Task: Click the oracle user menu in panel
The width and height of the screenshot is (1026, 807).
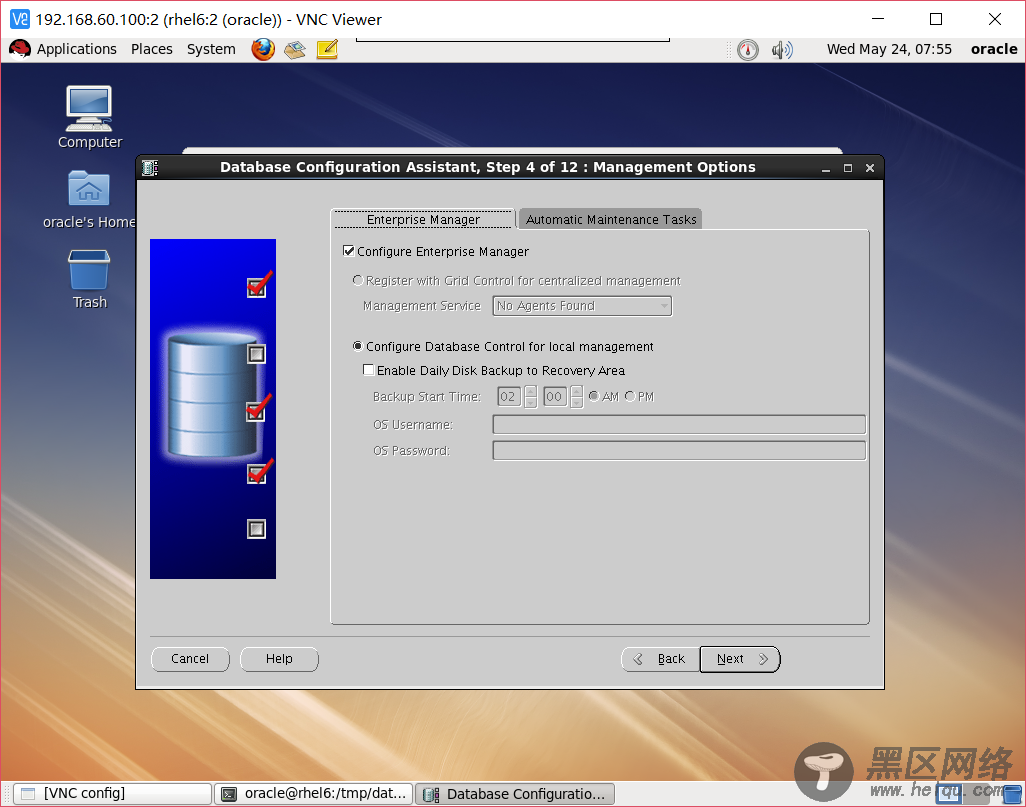Action: tap(993, 49)
